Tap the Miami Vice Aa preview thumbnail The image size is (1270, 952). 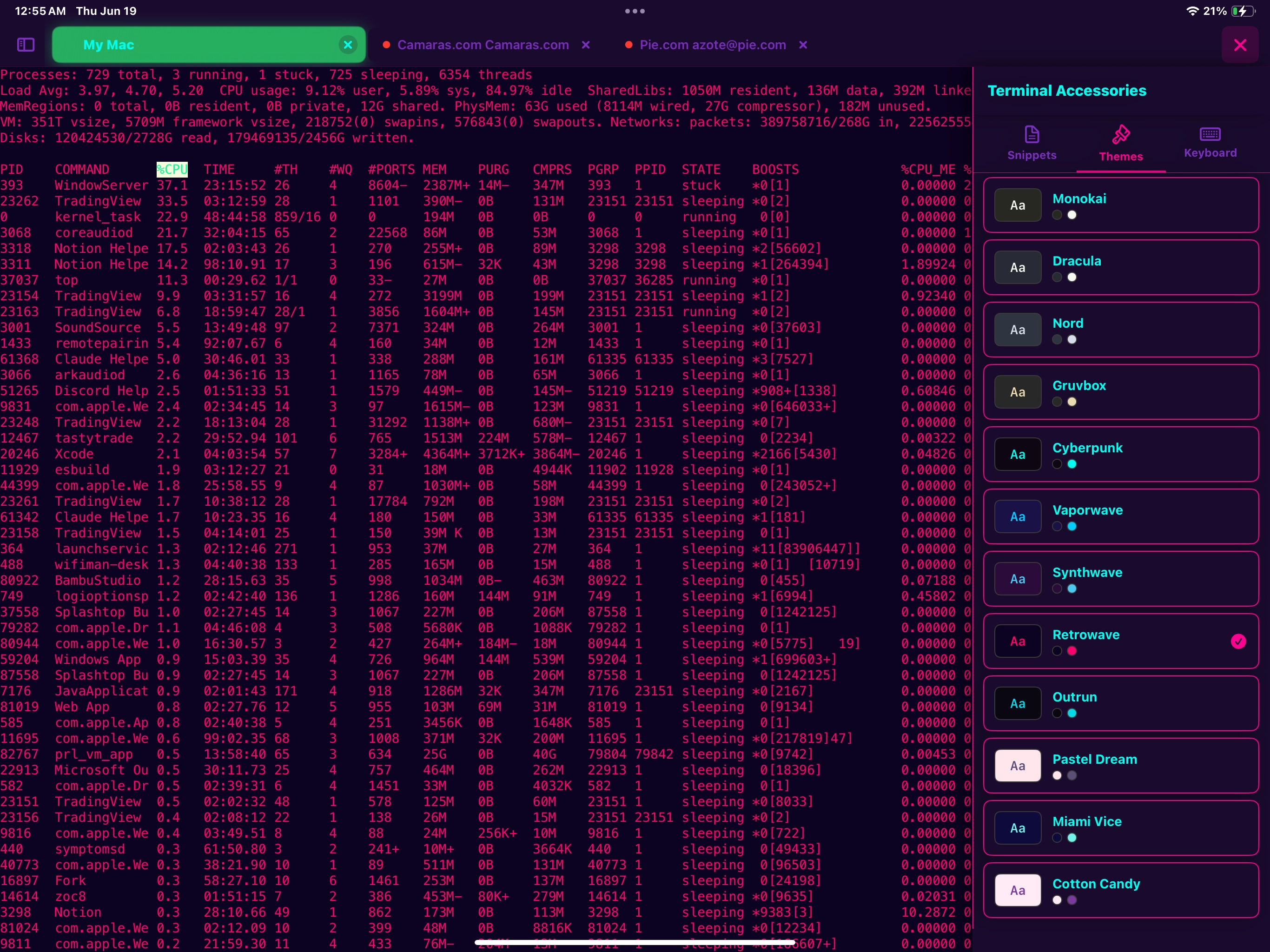coord(1018,828)
